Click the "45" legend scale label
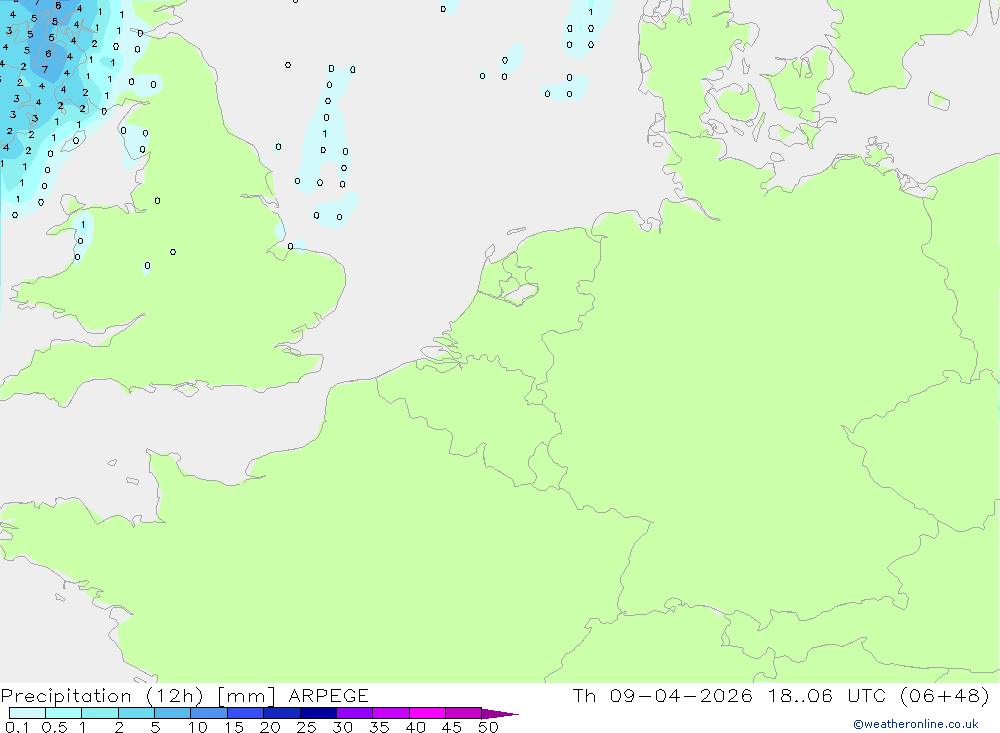This screenshot has height=733, width=1000. 452,727
